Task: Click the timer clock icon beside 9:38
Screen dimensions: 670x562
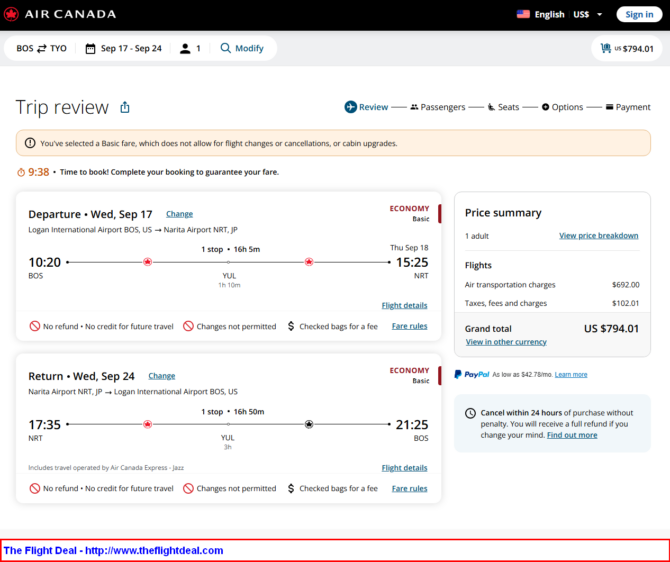Action: (x=21, y=172)
